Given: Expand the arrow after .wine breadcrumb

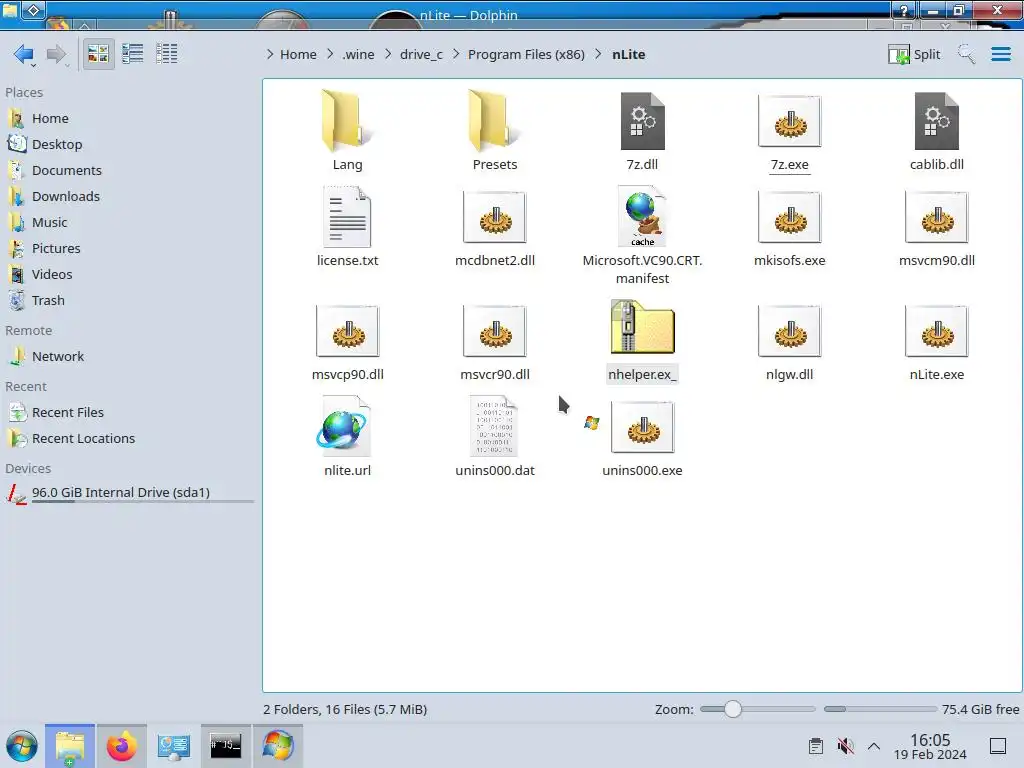Looking at the screenshot, I should tap(388, 54).
